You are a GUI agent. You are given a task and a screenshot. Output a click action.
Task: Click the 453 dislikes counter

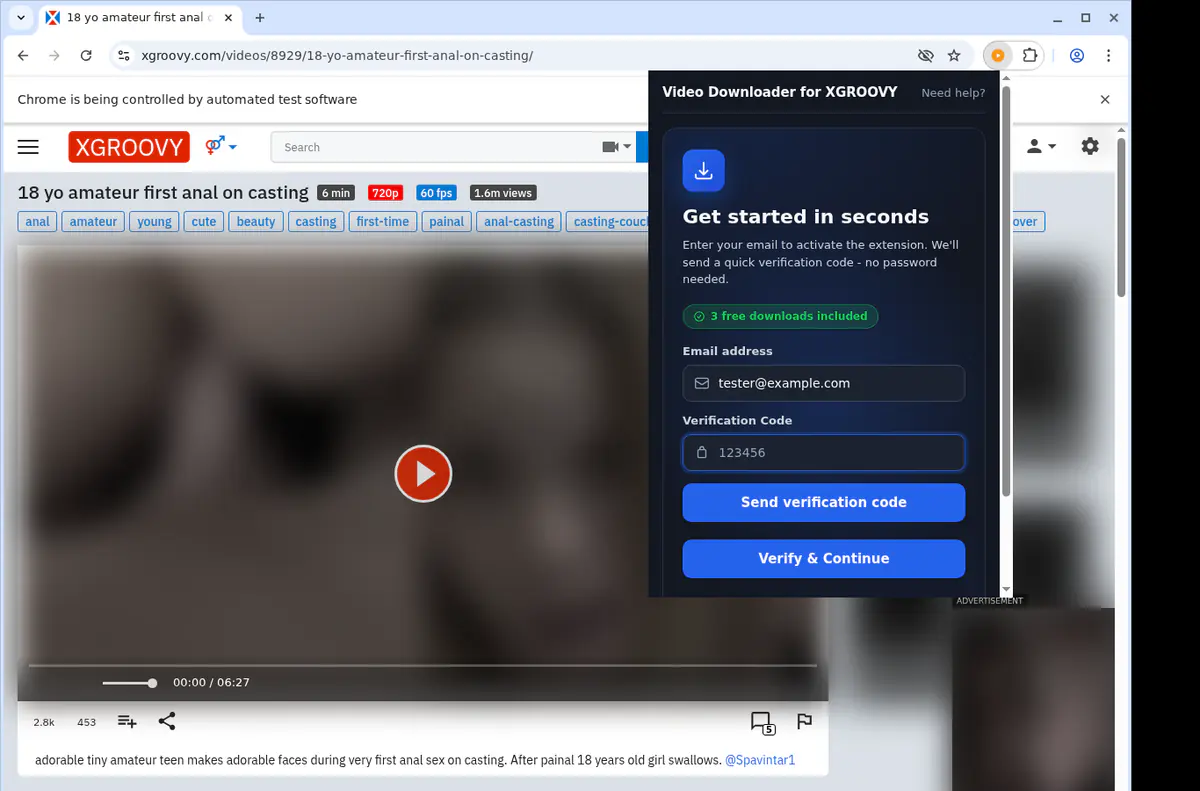[87, 722]
